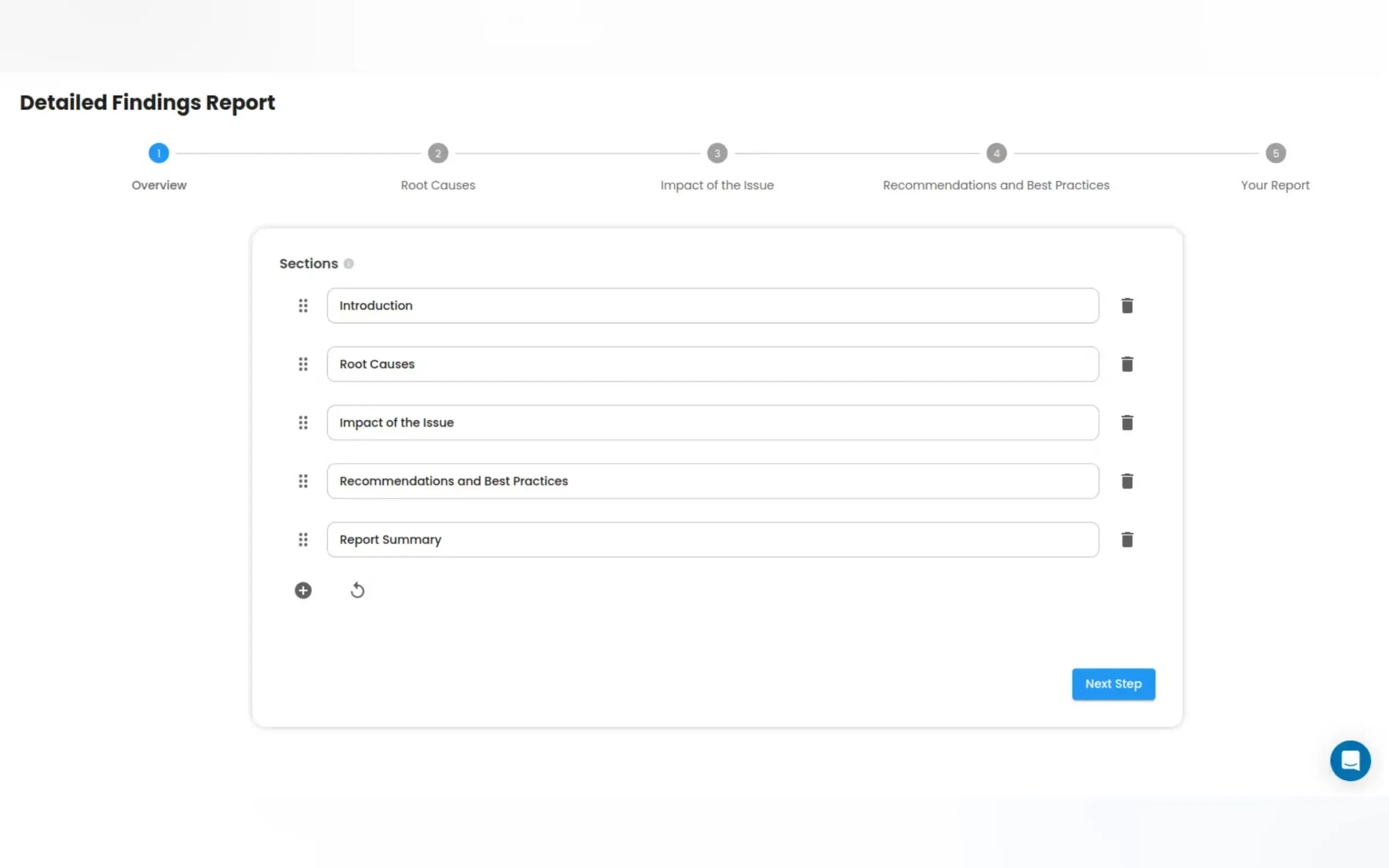The image size is (1389, 868).
Task: Reset sections with the undo arrow icon
Action: [357, 590]
